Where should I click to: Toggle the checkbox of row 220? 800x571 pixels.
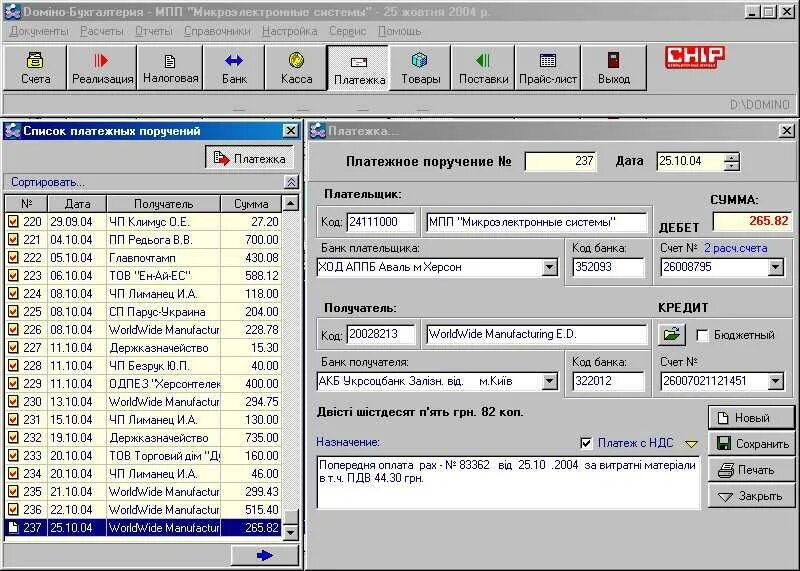pos(13,221)
